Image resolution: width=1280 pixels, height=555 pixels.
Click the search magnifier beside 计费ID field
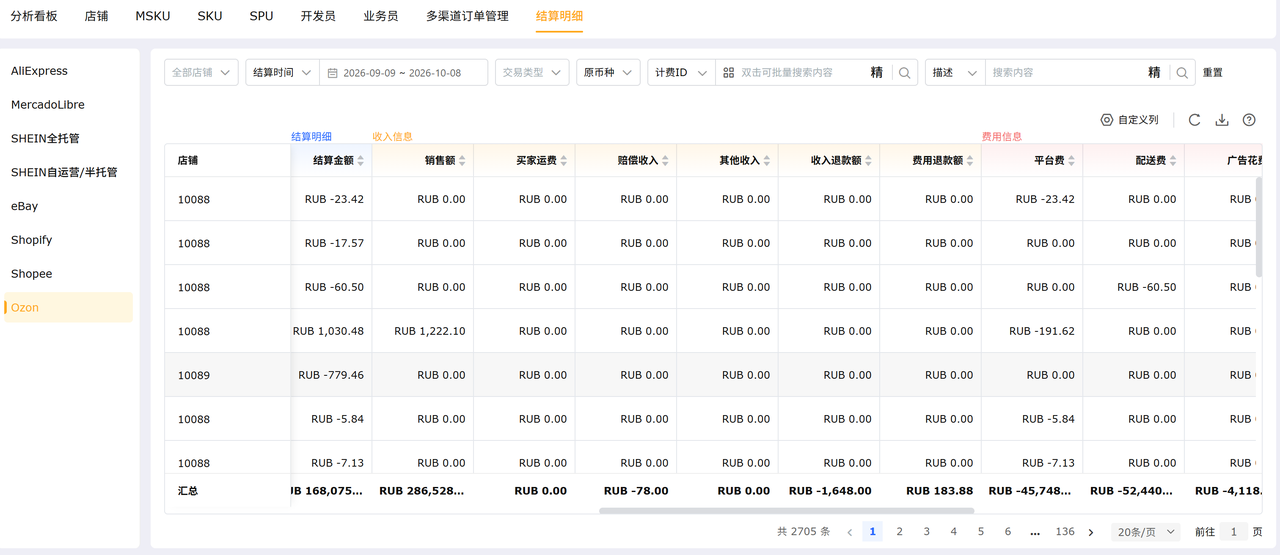905,73
